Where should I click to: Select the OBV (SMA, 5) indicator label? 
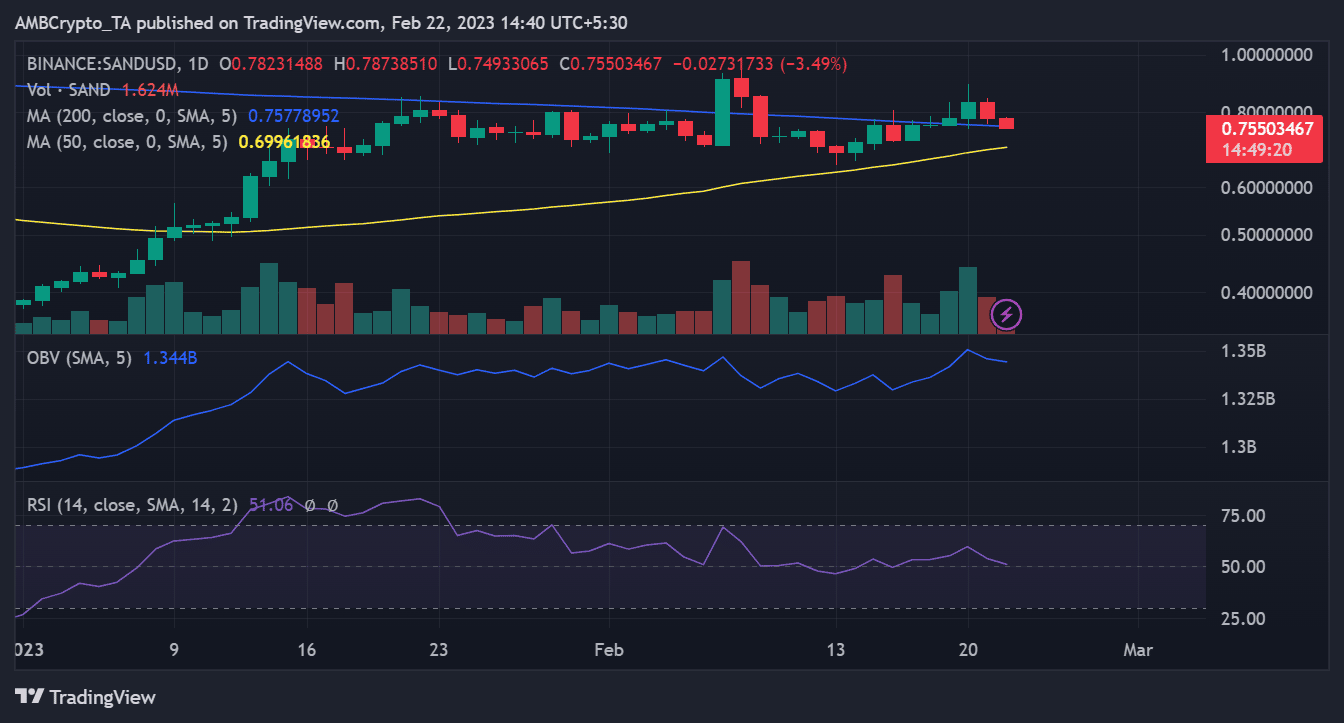[x=80, y=358]
